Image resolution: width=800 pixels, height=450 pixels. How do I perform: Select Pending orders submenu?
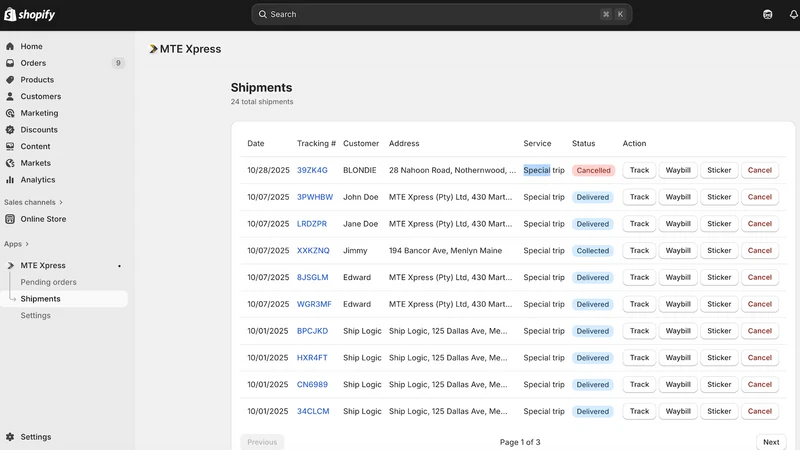48,282
